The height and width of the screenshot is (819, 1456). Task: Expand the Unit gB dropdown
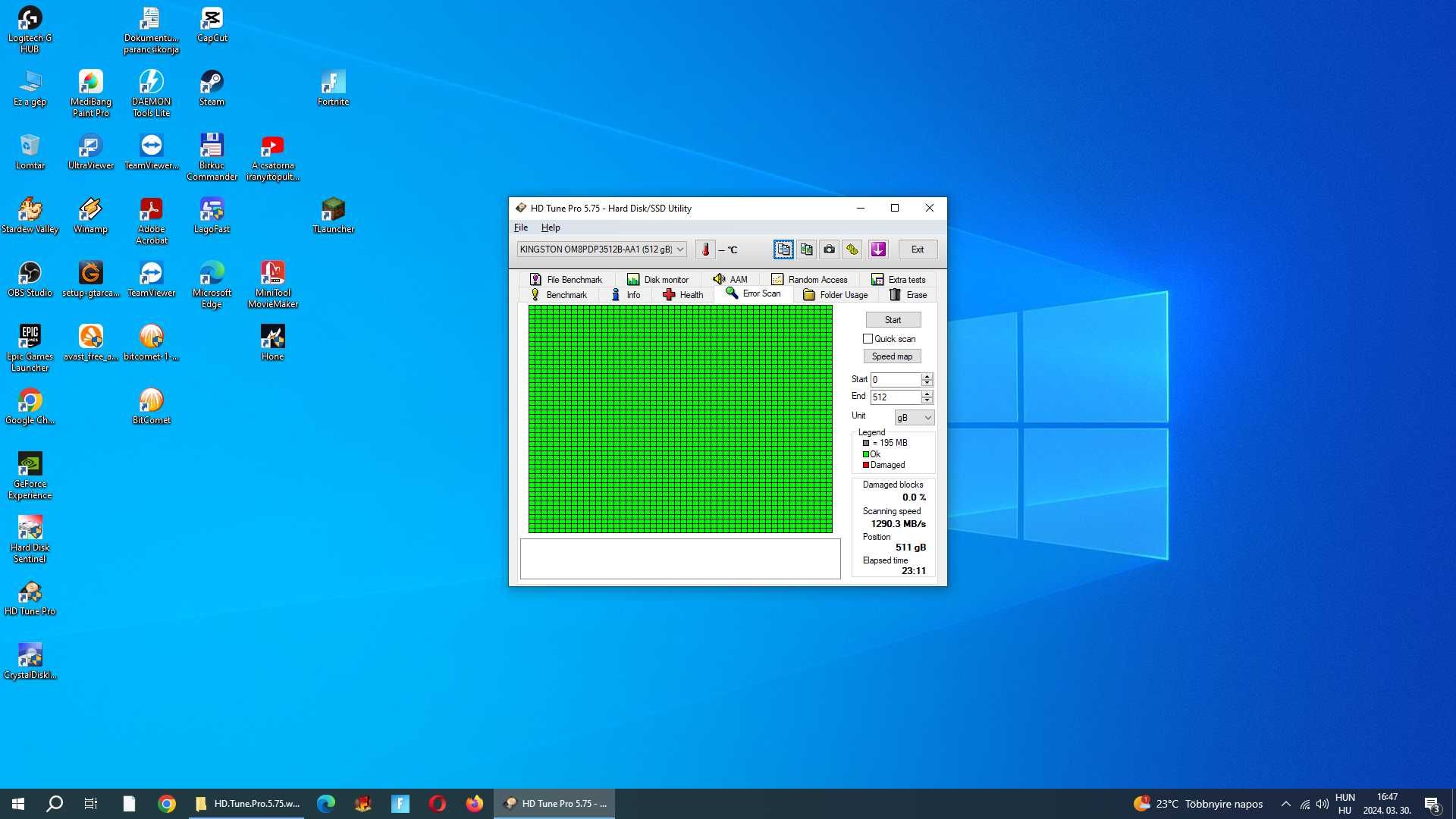914,418
